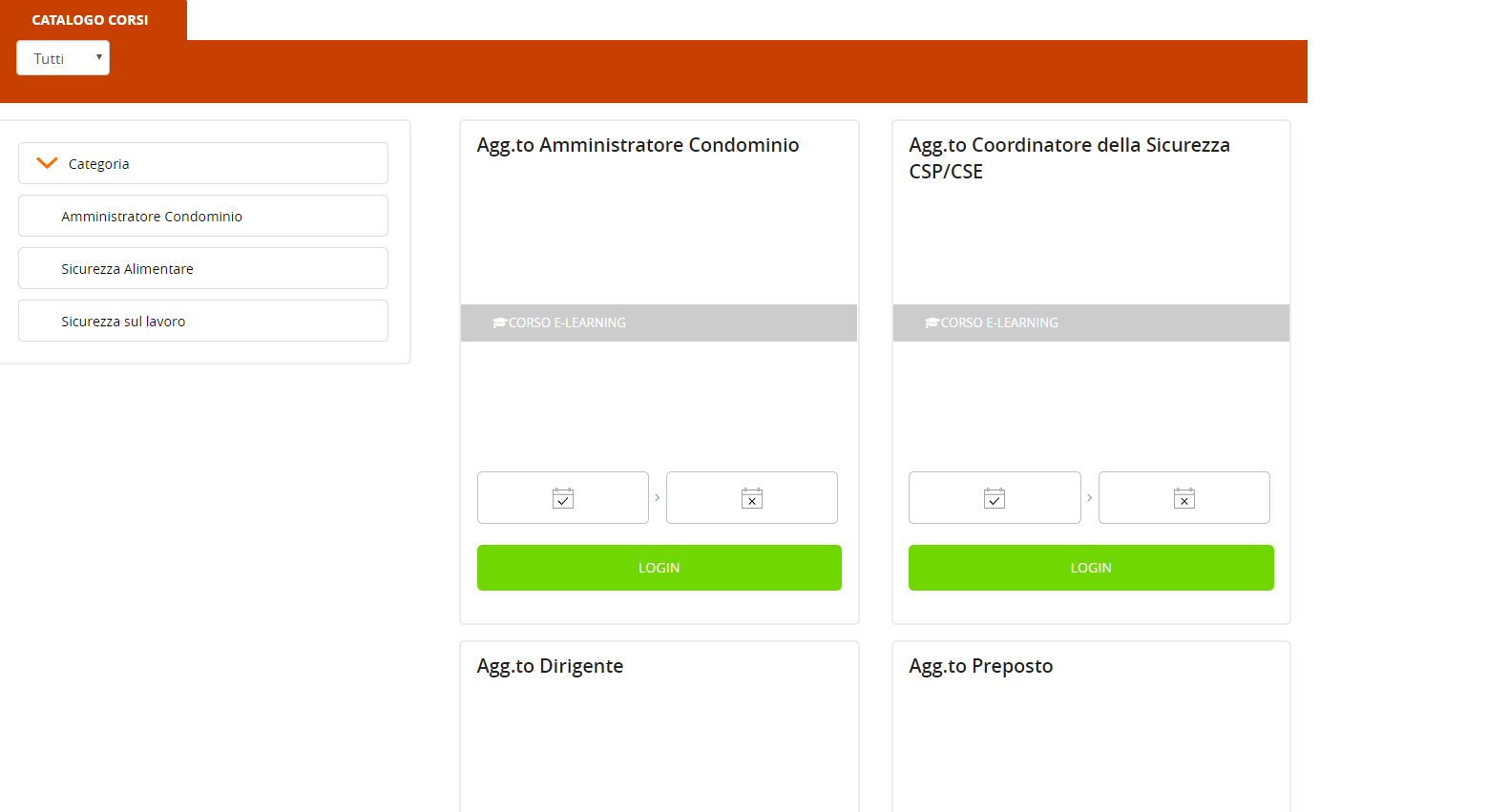
Task: Click end-date calendar icon in Coordinatore Sicurezza card
Action: point(1184,498)
